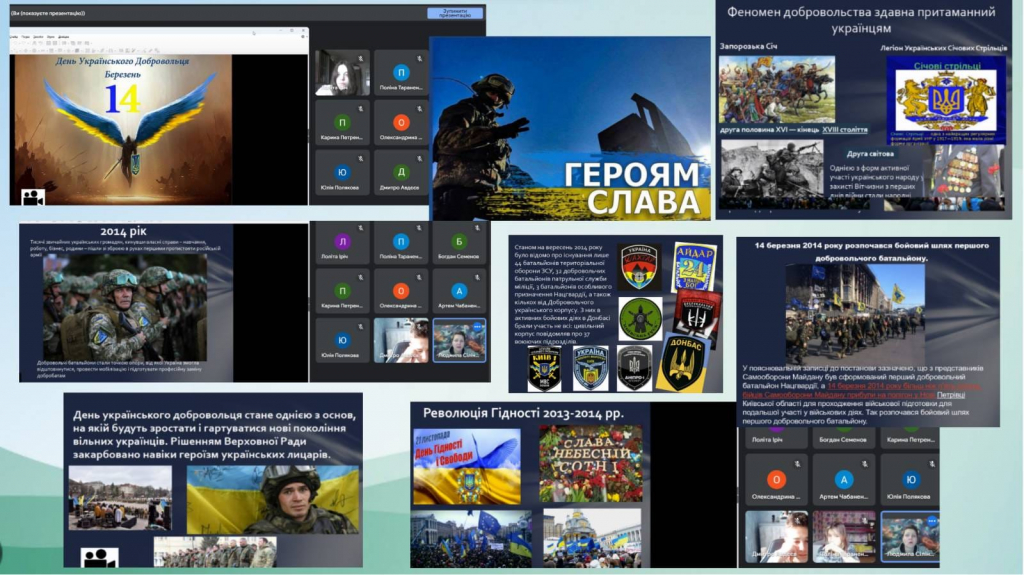Image resolution: width=1024 pixels, height=575 pixels.
Task: Click the orange О avatar in the top grid
Action: coord(401,122)
